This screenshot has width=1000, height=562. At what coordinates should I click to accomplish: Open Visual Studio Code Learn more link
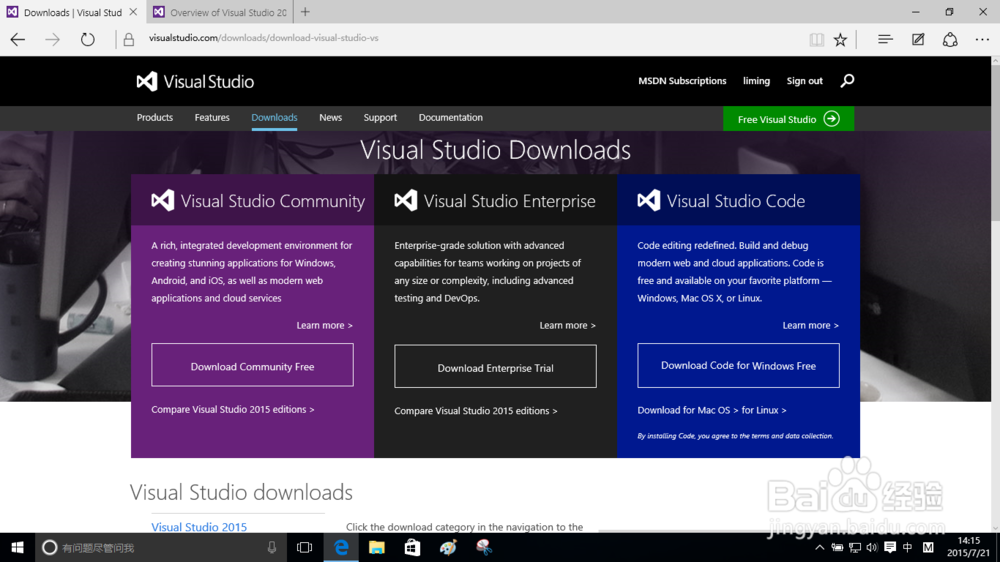coord(810,325)
